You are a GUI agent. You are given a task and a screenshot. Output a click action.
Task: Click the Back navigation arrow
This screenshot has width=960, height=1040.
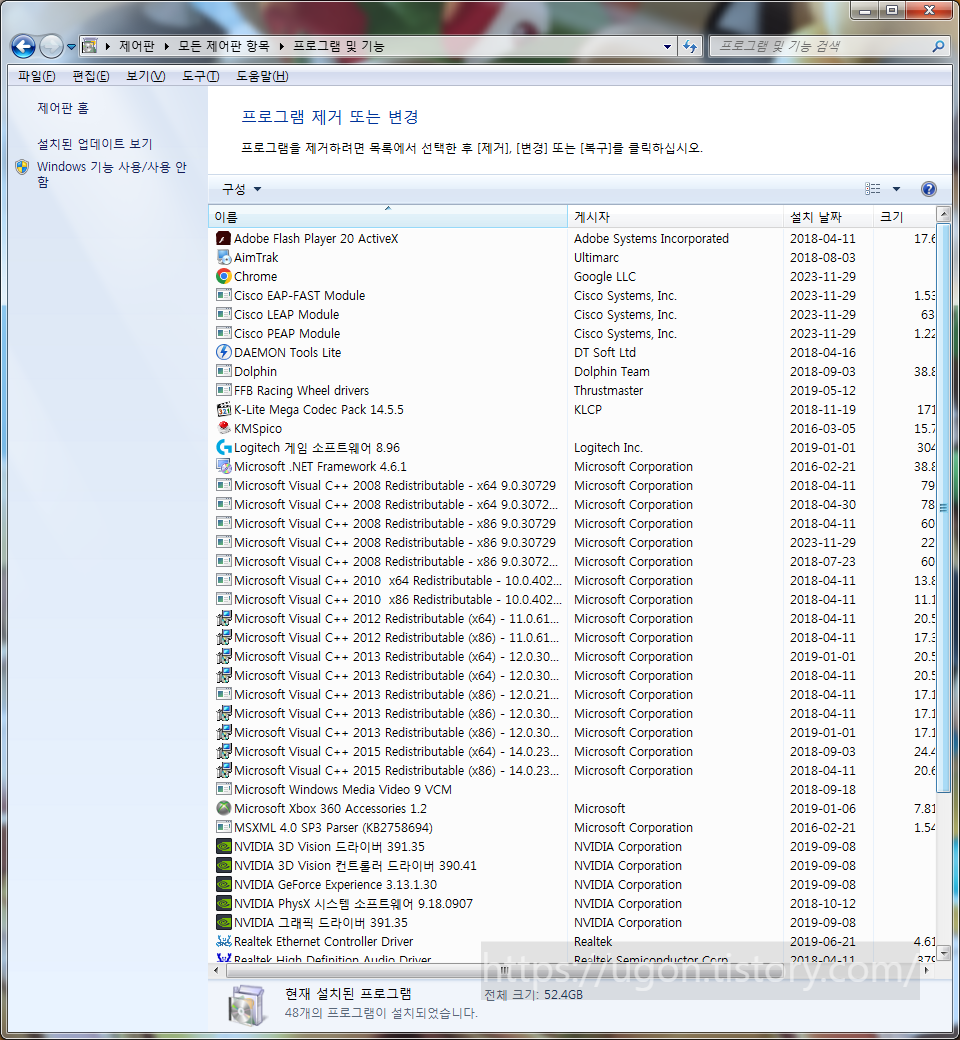click(x=23, y=46)
